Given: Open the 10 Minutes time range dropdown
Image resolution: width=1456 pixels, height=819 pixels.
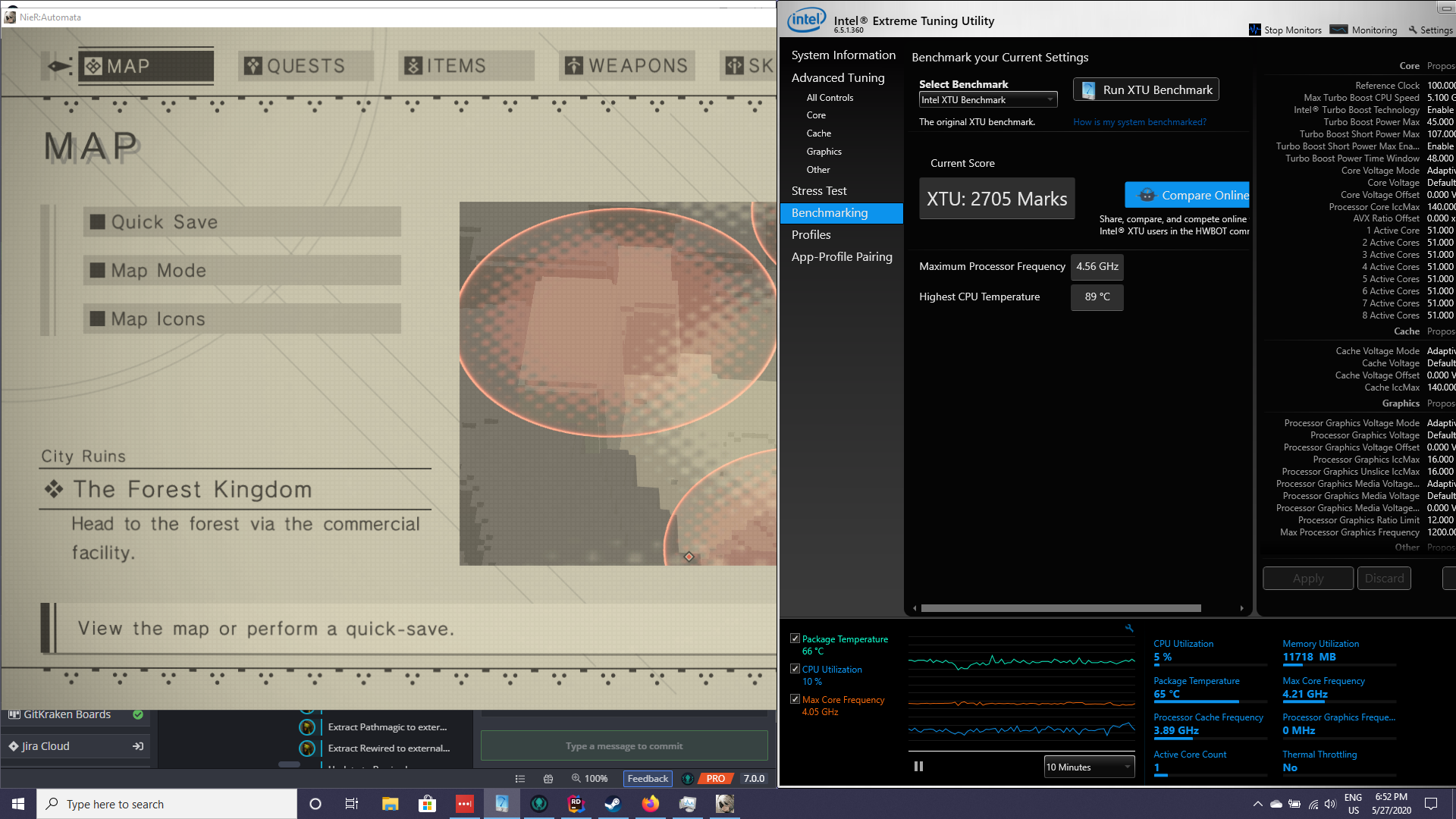Looking at the screenshot, I should 1089,767.
